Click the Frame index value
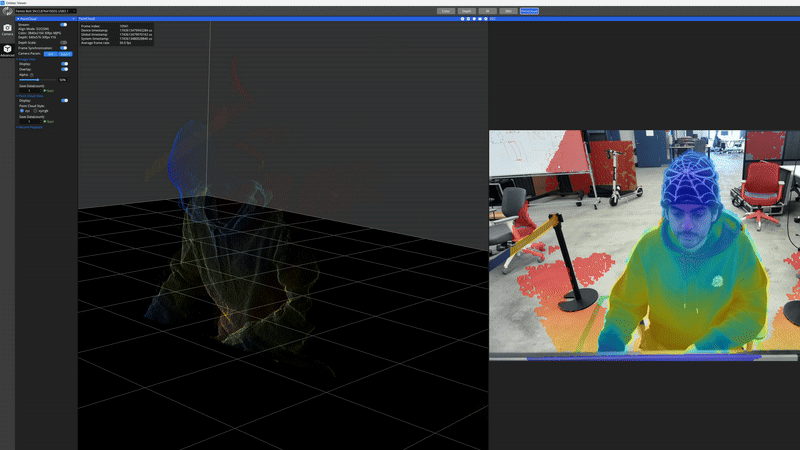 pos(124,26)
